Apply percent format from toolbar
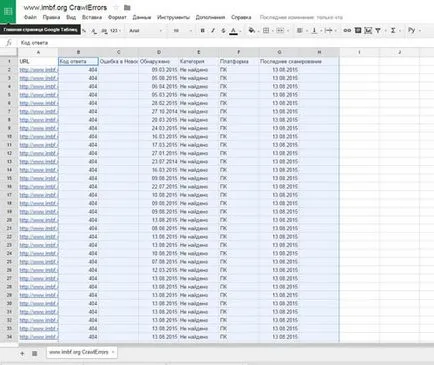Image resolution: width=434 pixels, height=365 pixels. coord(84,31)
